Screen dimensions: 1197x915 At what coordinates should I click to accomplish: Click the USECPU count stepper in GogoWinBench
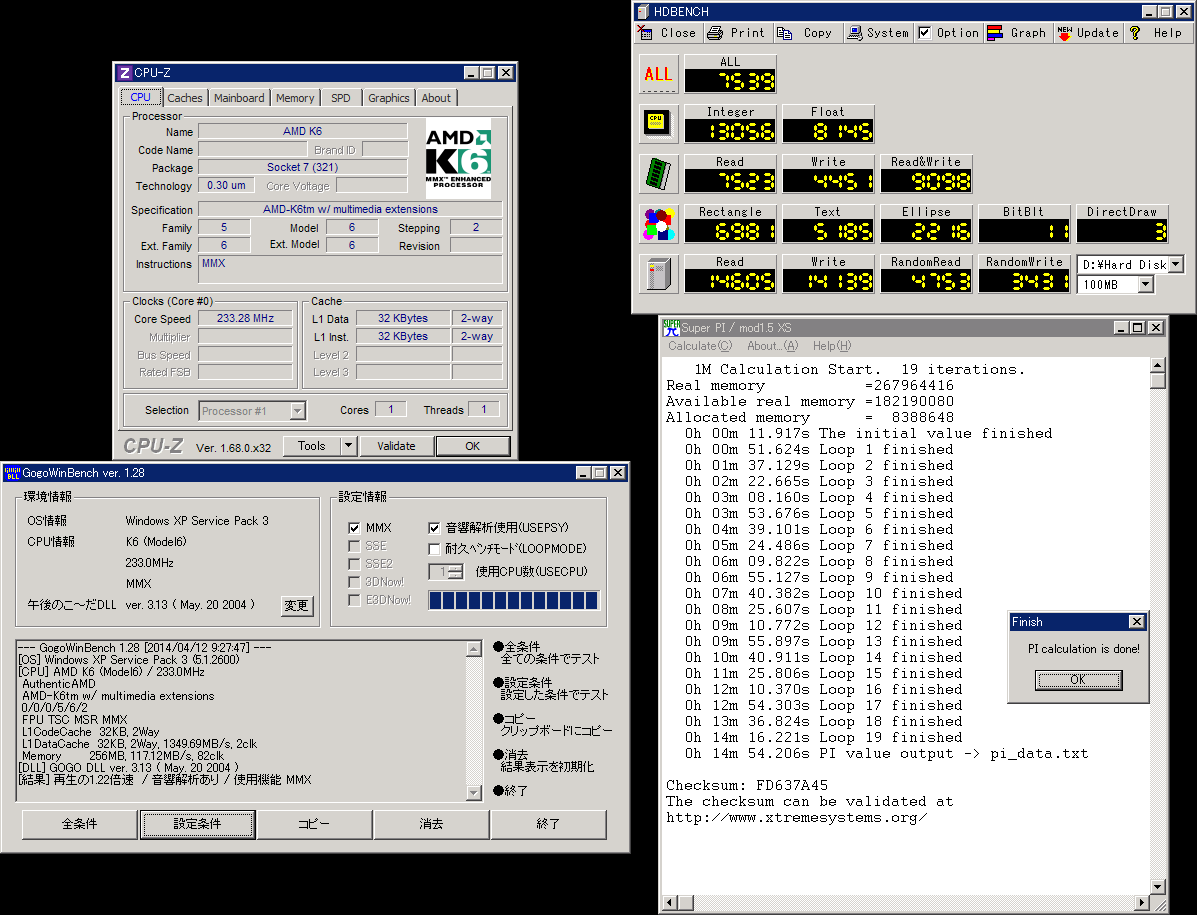pyautogui.click(x=455, y=572)
